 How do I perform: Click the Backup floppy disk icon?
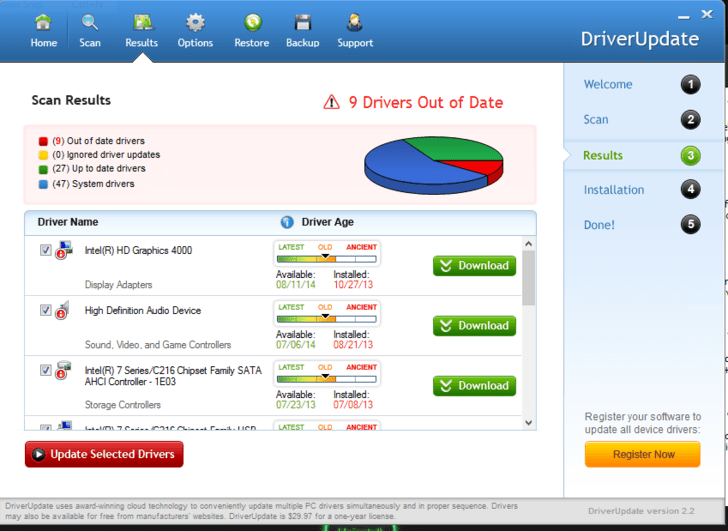pos(303,22)
